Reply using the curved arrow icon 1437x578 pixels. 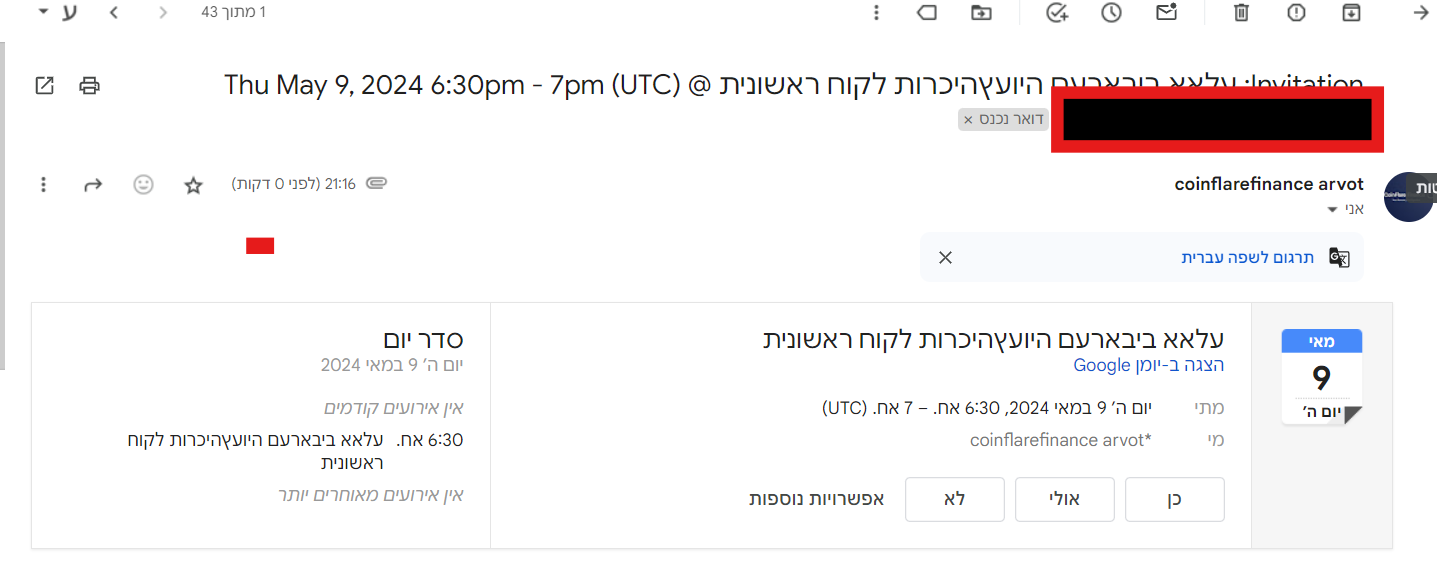[93, 185]
